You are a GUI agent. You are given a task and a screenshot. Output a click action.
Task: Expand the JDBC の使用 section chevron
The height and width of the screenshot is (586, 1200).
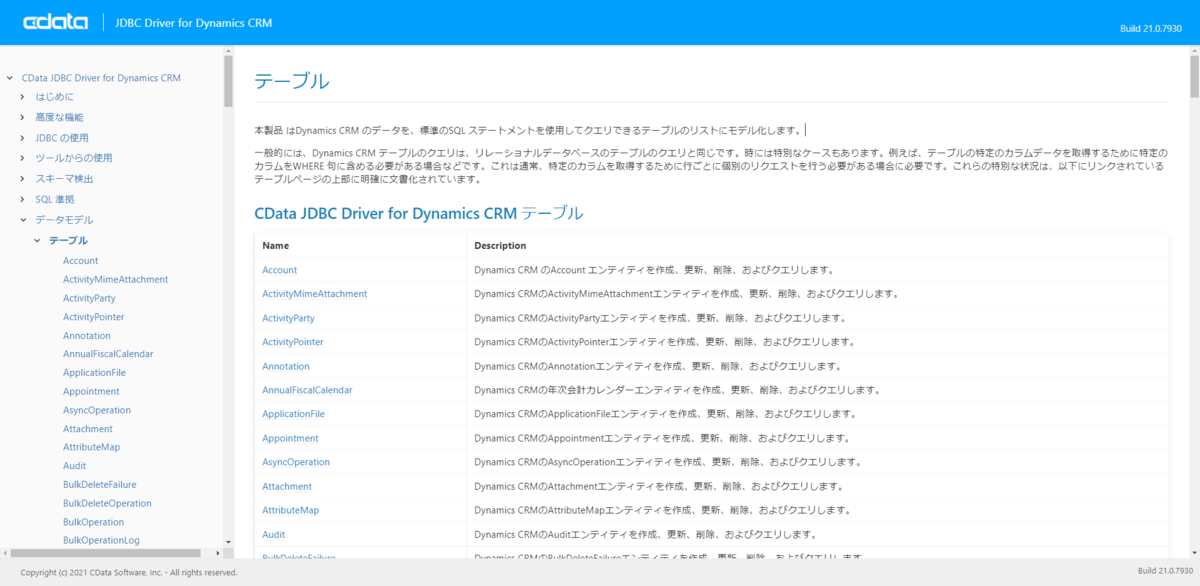coord(23,138)
